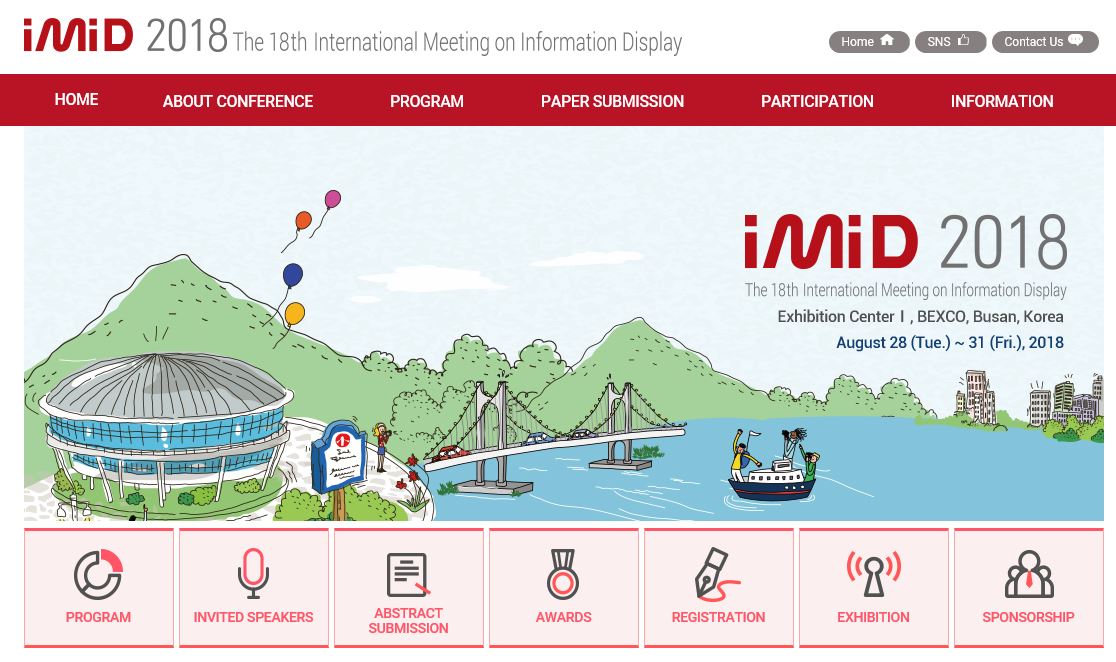The width and height of the screenshot is (1116, 662).
Task: Click the header text 'The 18th International Meeting on Information Display'
Action: [457, 42]
